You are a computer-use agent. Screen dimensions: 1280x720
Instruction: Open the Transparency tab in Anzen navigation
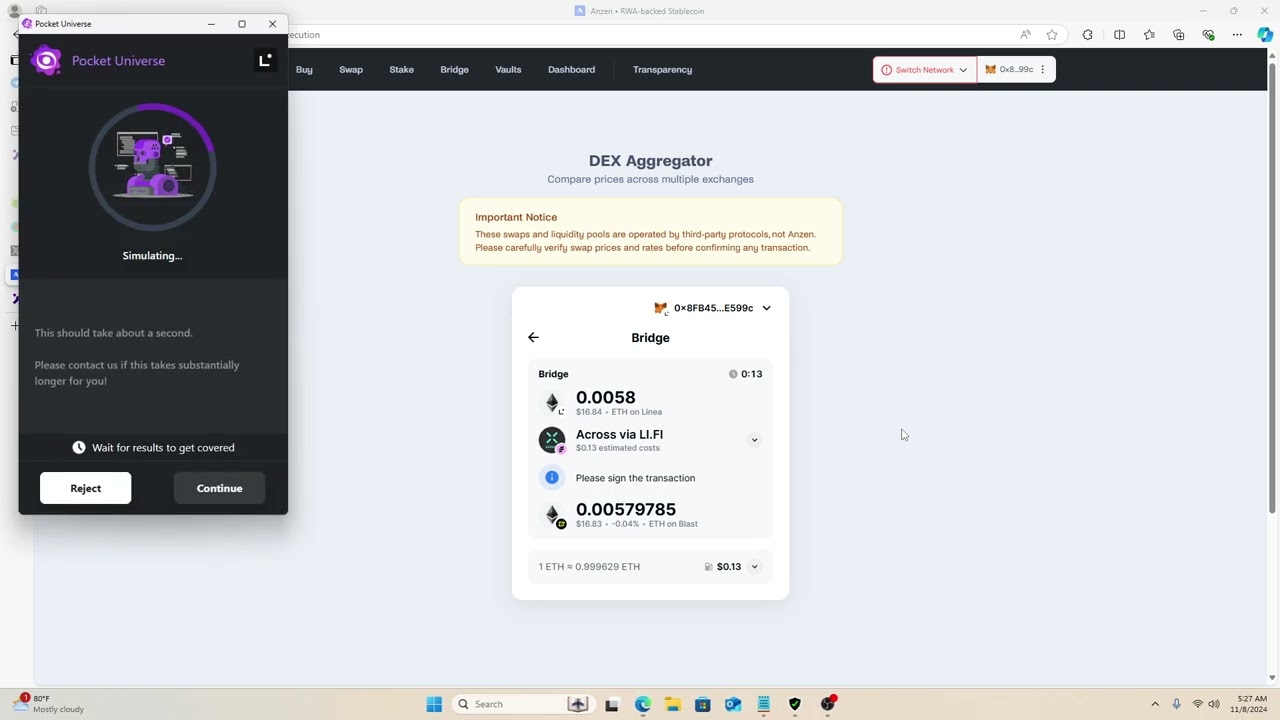(x=662, y=70)
